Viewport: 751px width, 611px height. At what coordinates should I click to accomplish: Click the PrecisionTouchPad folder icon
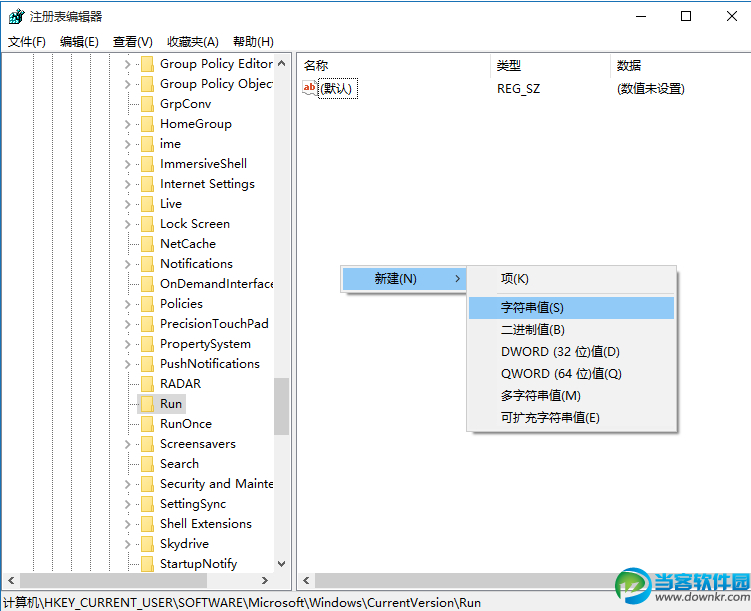[148, 324]
